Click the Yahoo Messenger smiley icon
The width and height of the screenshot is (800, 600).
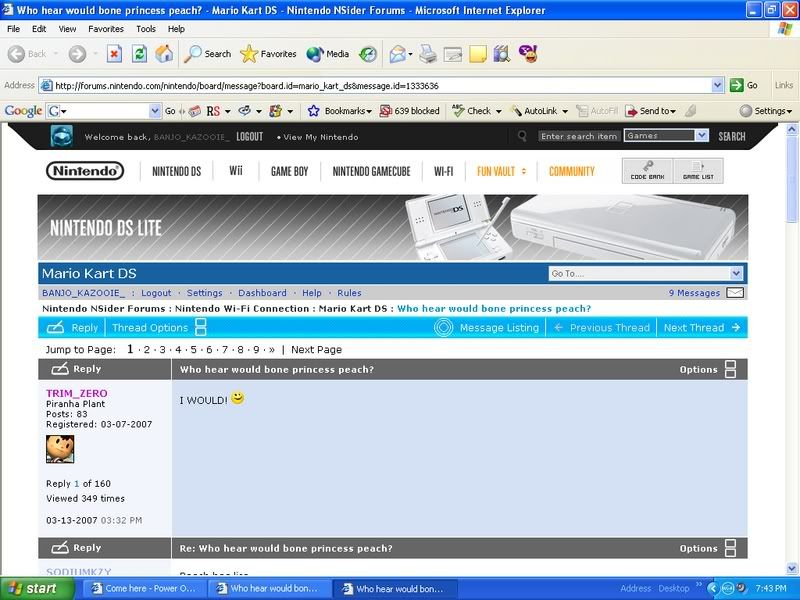point(529,54)
